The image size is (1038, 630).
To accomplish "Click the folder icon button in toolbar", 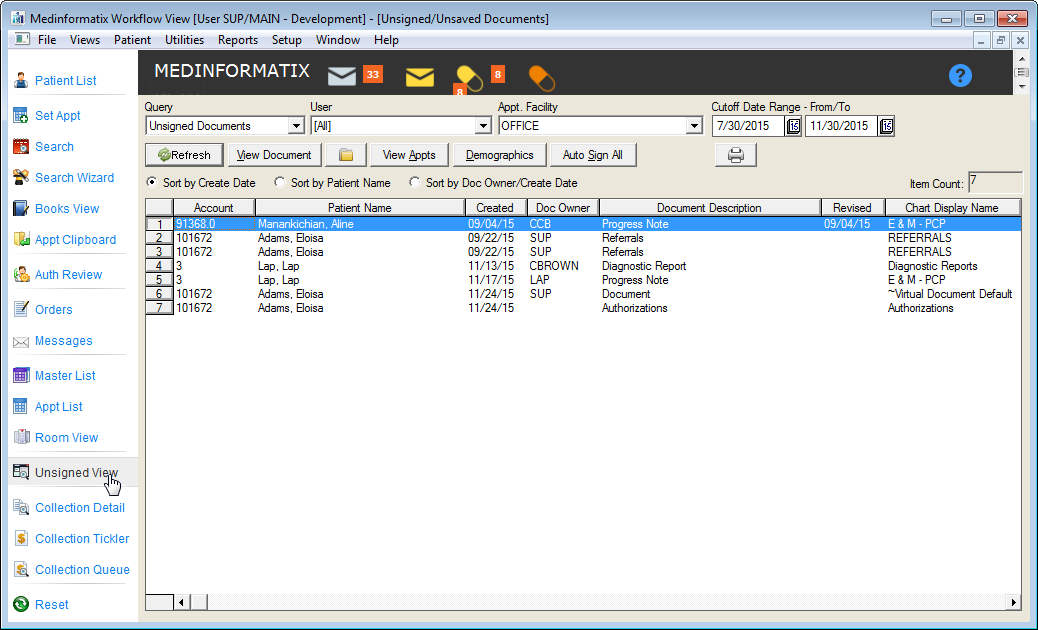I will [x=346, y=155].
